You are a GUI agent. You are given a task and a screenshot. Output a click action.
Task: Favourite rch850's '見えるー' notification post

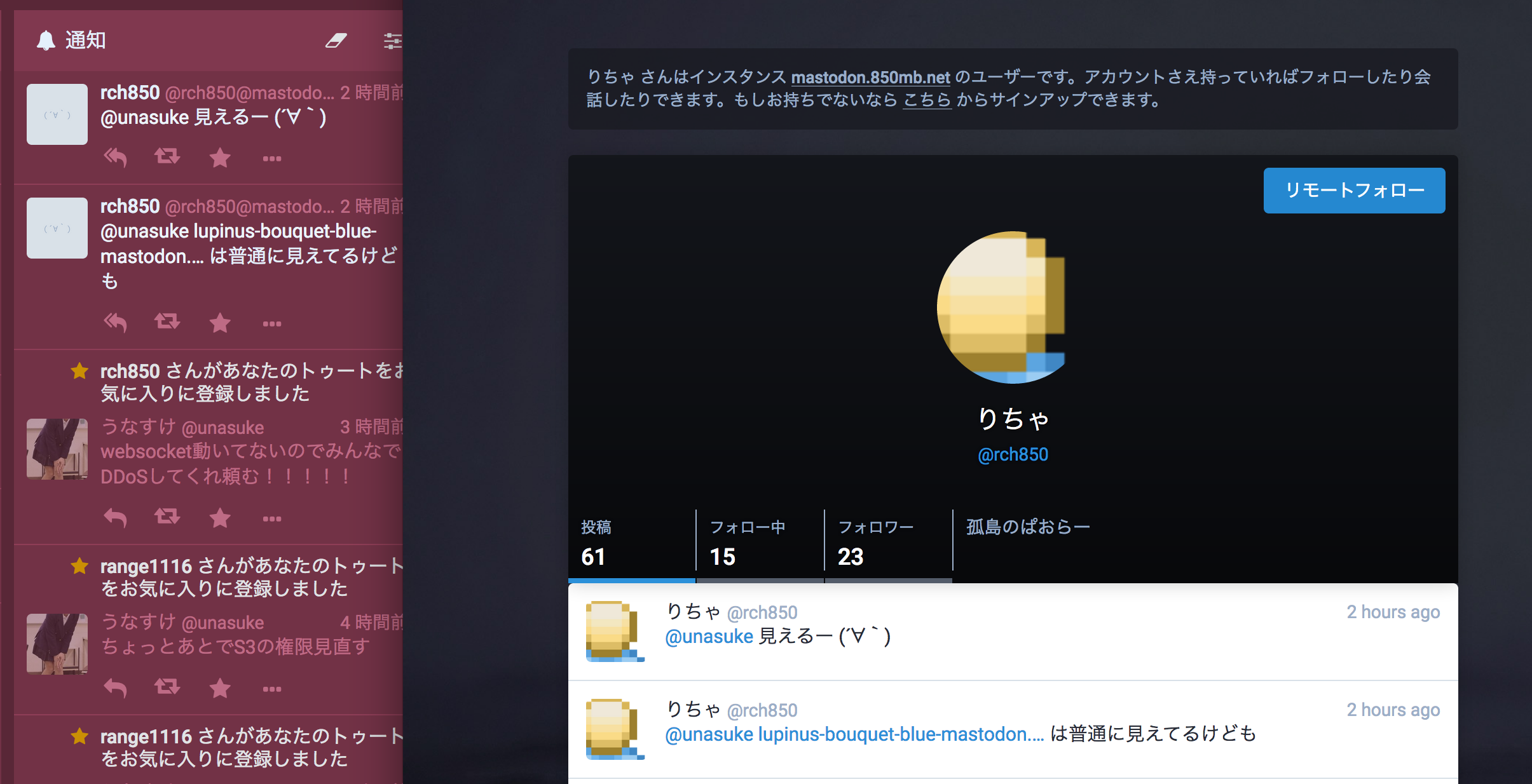point(220,157)
